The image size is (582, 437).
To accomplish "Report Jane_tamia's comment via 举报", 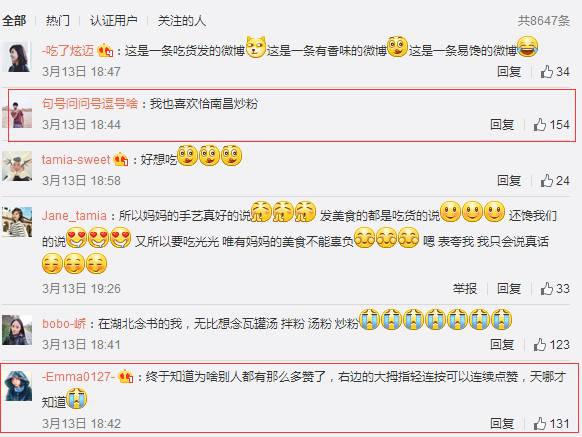I will 465,288.
